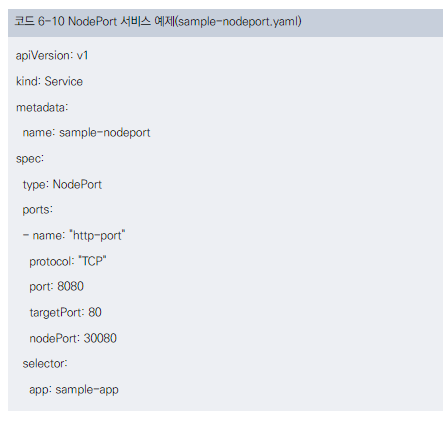Click the port: 8080 line
The height and width of the screenshot is (428, 443).
pyautogui.click(x=56, y=287)
